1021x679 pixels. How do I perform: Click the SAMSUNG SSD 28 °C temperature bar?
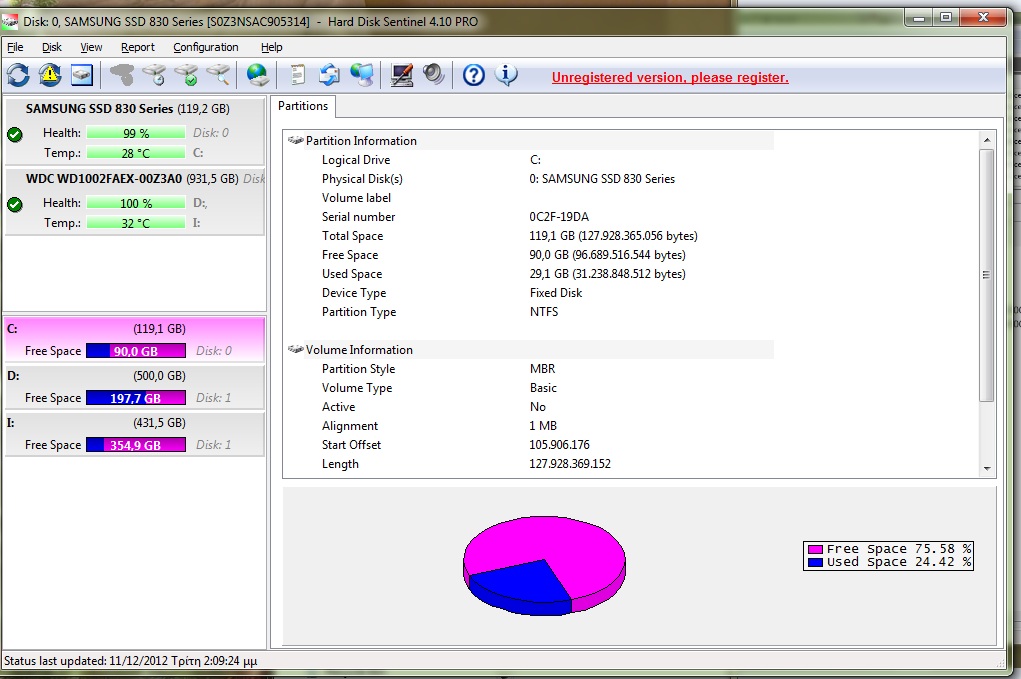click(x=136, y=153)
